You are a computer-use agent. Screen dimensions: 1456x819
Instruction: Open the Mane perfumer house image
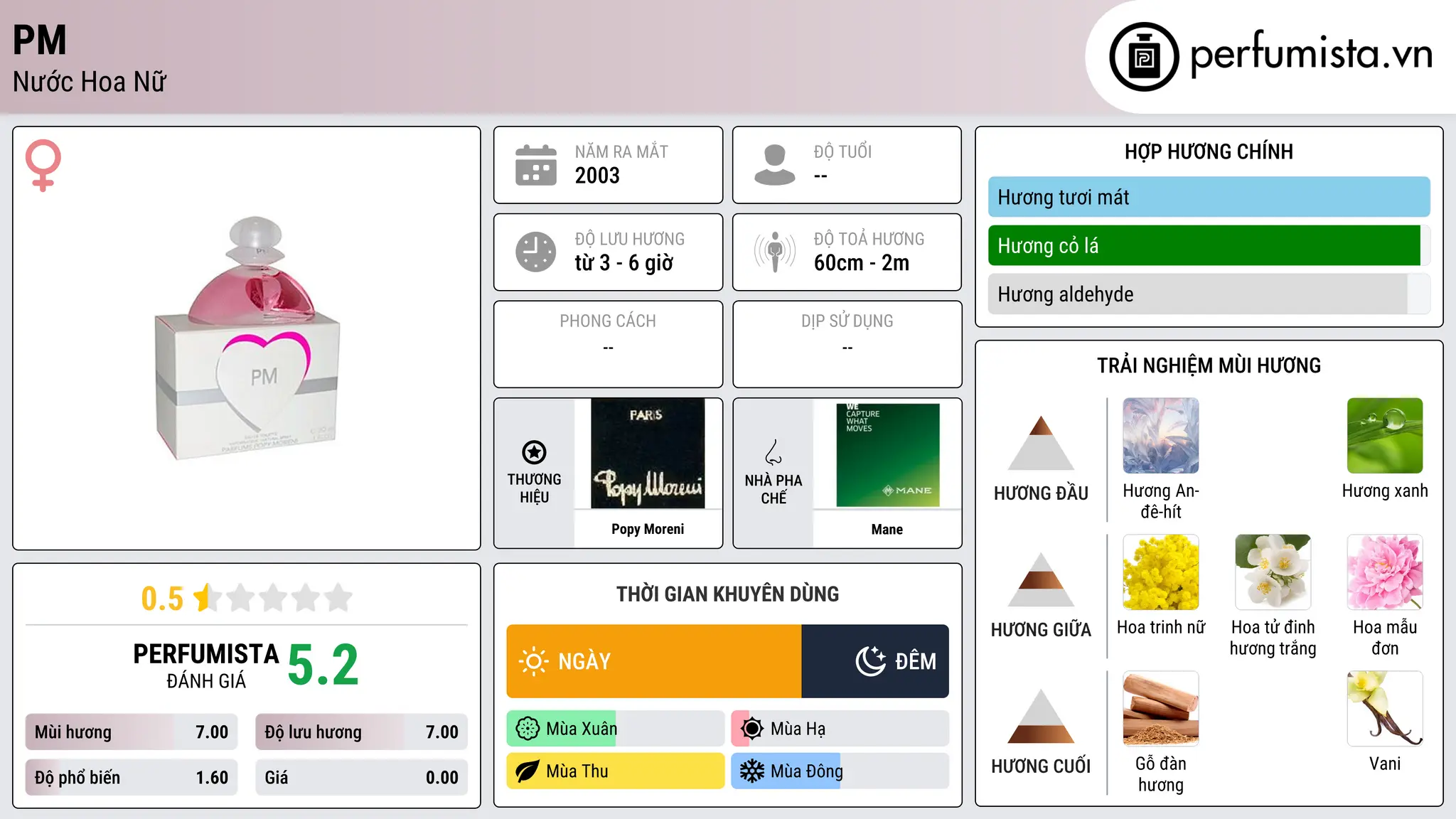tap(887, 455)
